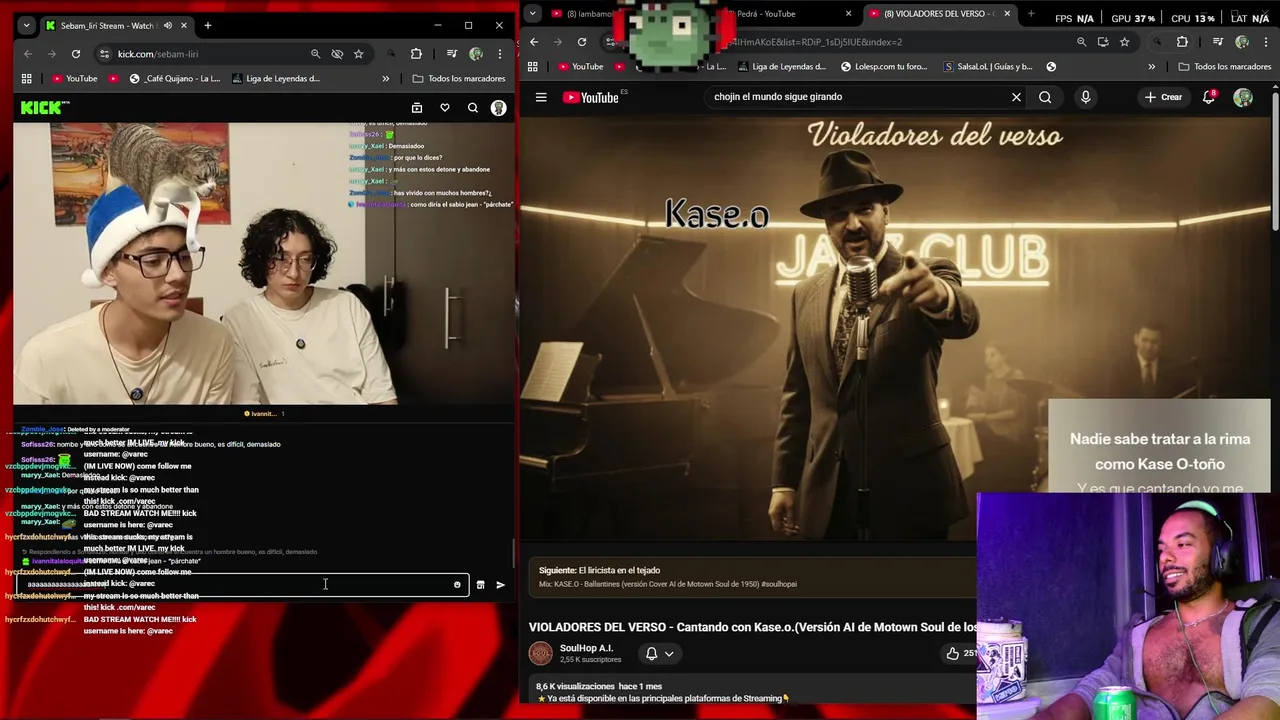Click the YouTube page vertical scrollbar
This screenshot has width=1280, height=720.
click(1275, 160)
